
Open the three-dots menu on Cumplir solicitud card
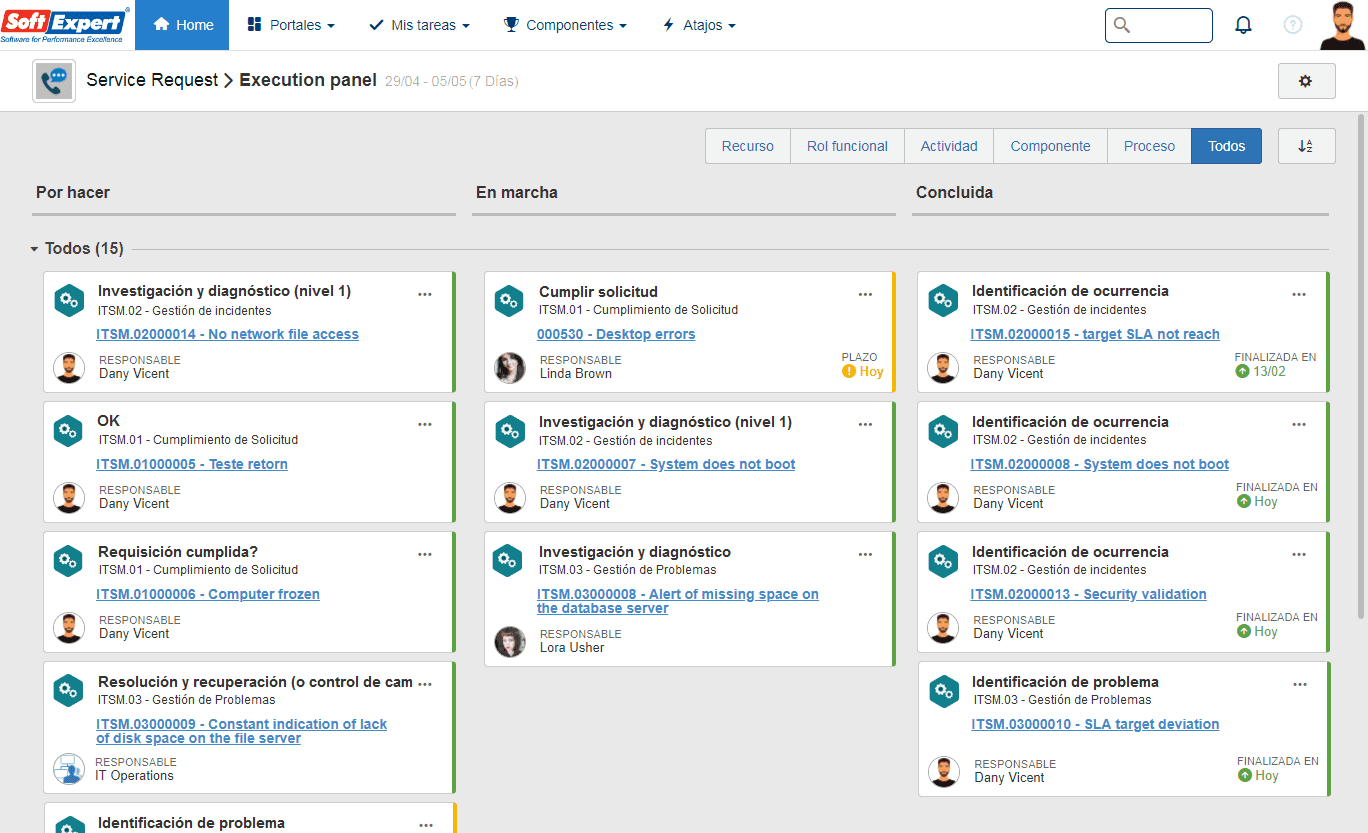[x=866, y=294]
